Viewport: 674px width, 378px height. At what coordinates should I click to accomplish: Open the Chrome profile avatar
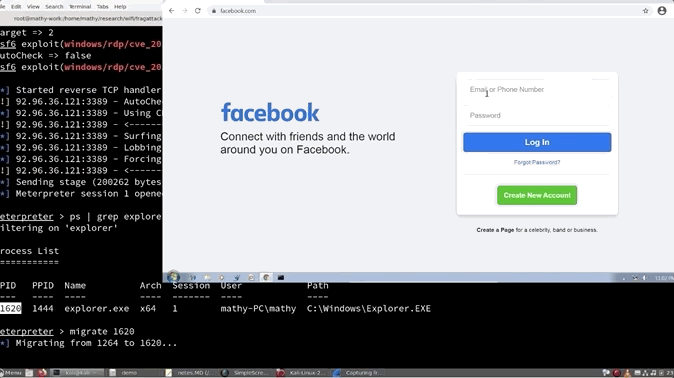[x=662, y=11]
